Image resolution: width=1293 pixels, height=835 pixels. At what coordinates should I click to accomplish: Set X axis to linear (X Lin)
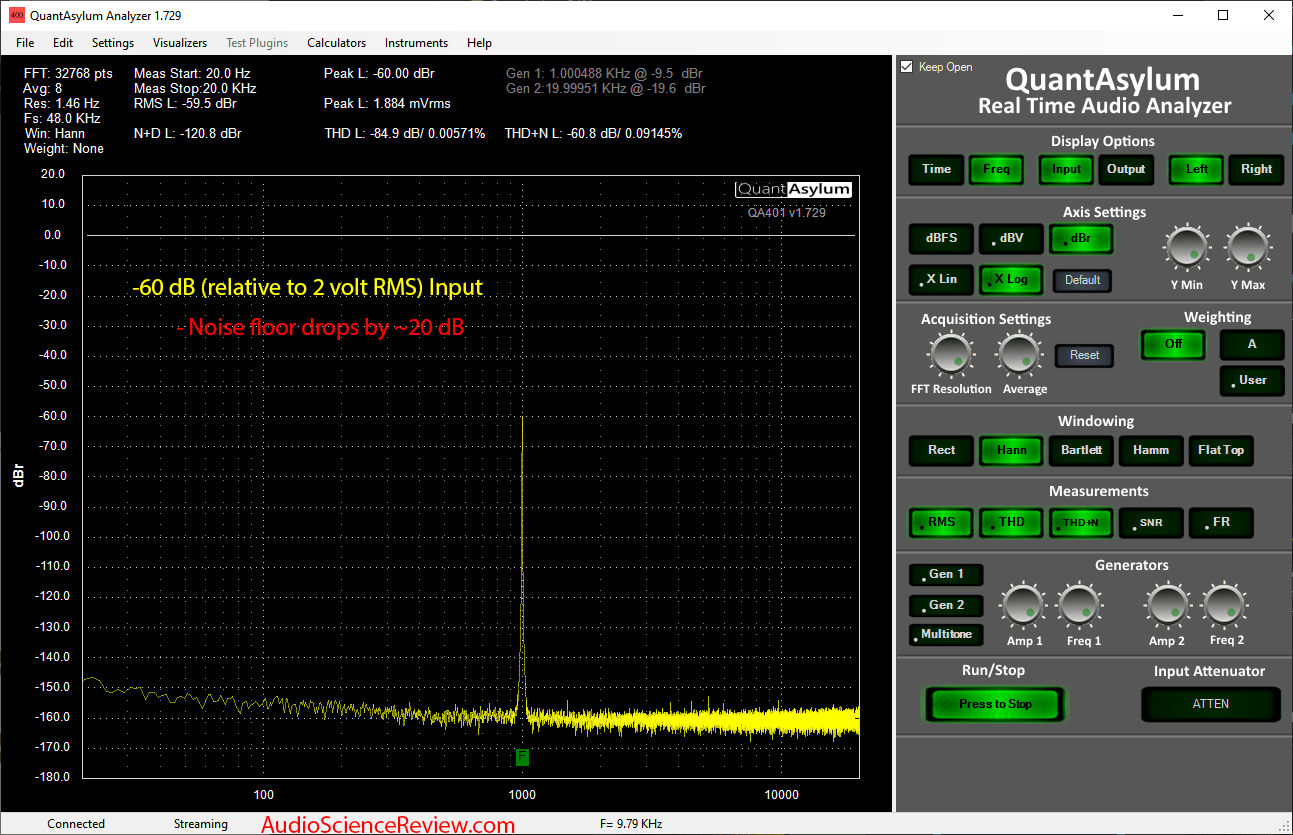tap(941, 279)
